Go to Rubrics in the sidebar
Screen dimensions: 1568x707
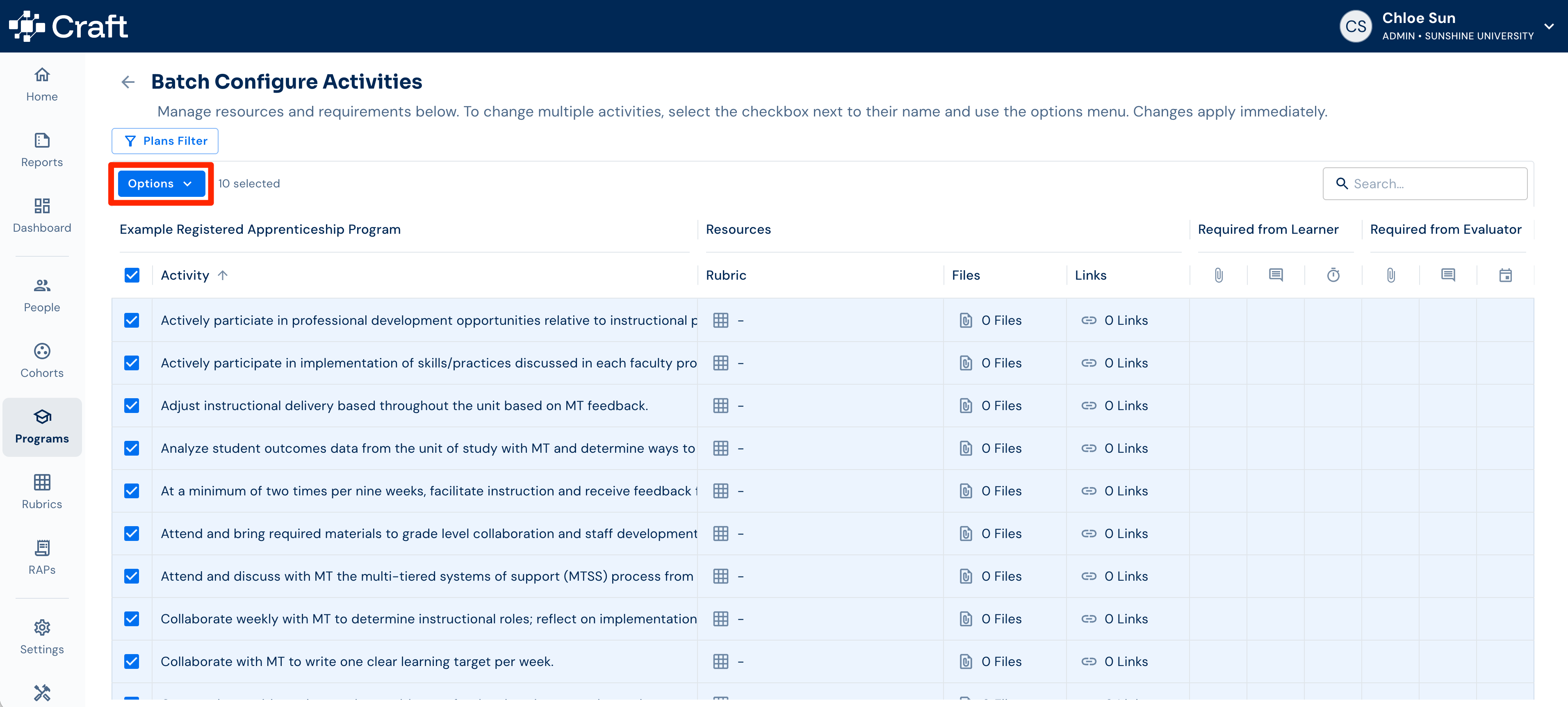42,491
